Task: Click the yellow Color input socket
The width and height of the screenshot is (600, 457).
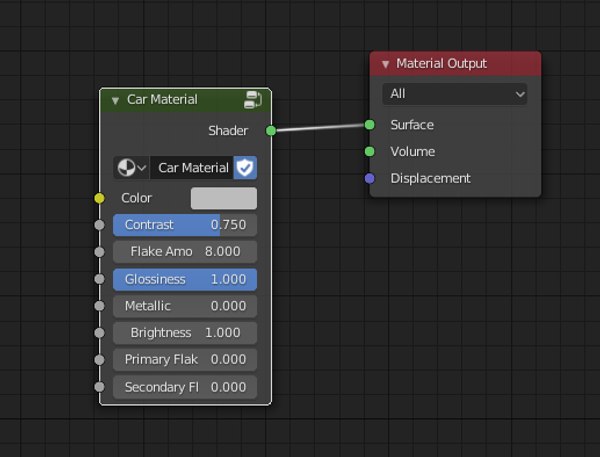Action: pyautogui.click(x=99, y=198)
